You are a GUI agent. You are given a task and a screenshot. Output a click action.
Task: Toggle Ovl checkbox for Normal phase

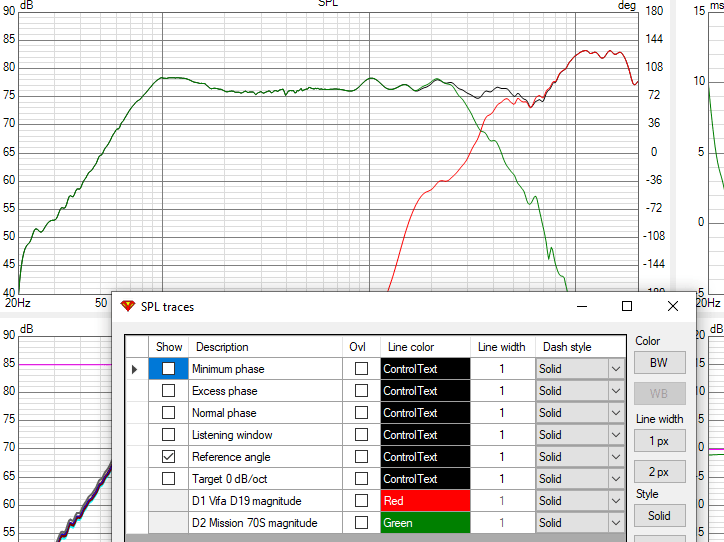[361, 412]
